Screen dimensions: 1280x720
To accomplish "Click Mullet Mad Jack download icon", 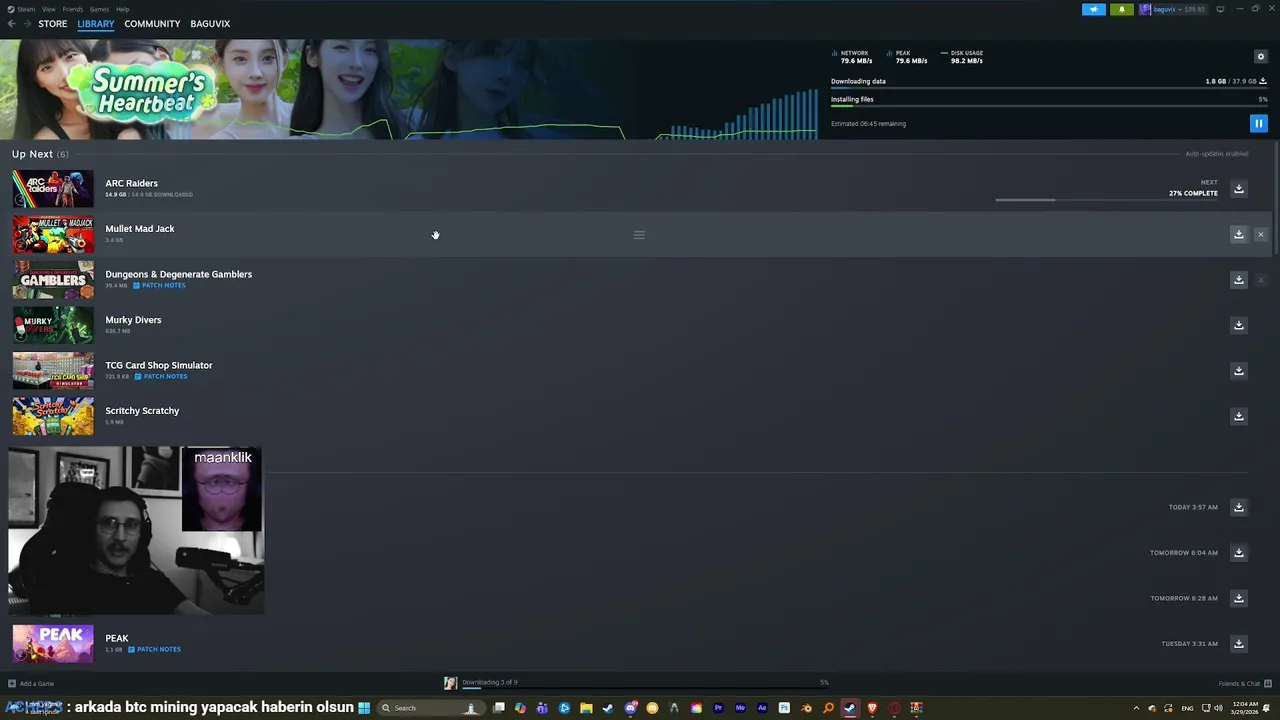I will pos(1238,234).
